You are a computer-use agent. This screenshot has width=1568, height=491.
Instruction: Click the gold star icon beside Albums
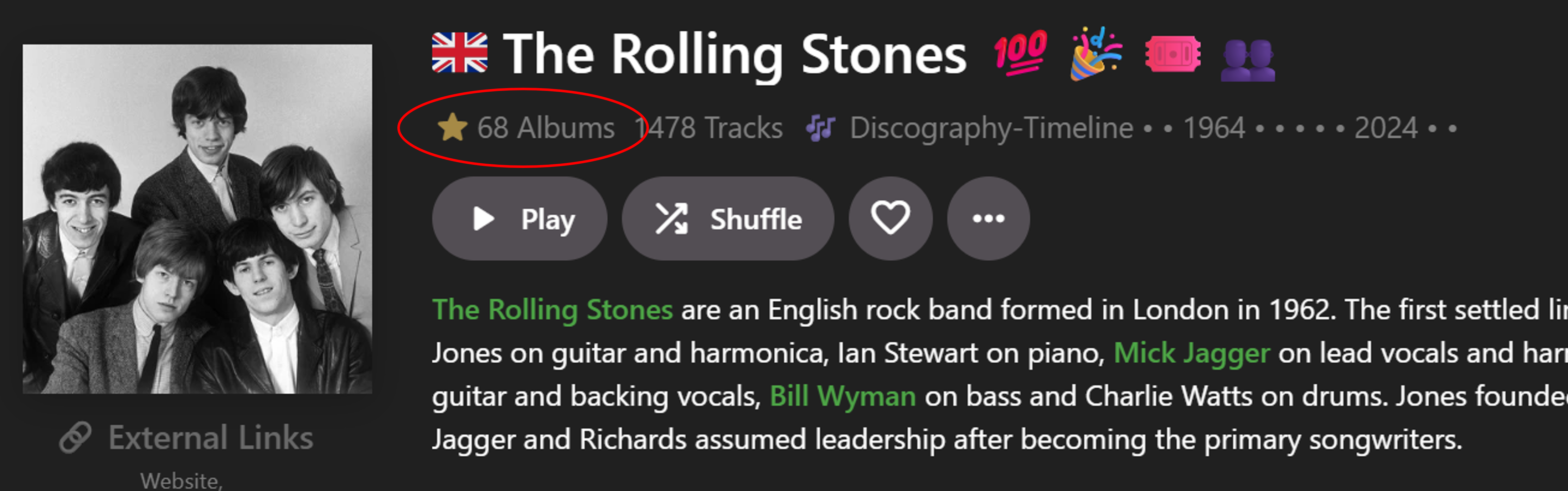point(452,128)
